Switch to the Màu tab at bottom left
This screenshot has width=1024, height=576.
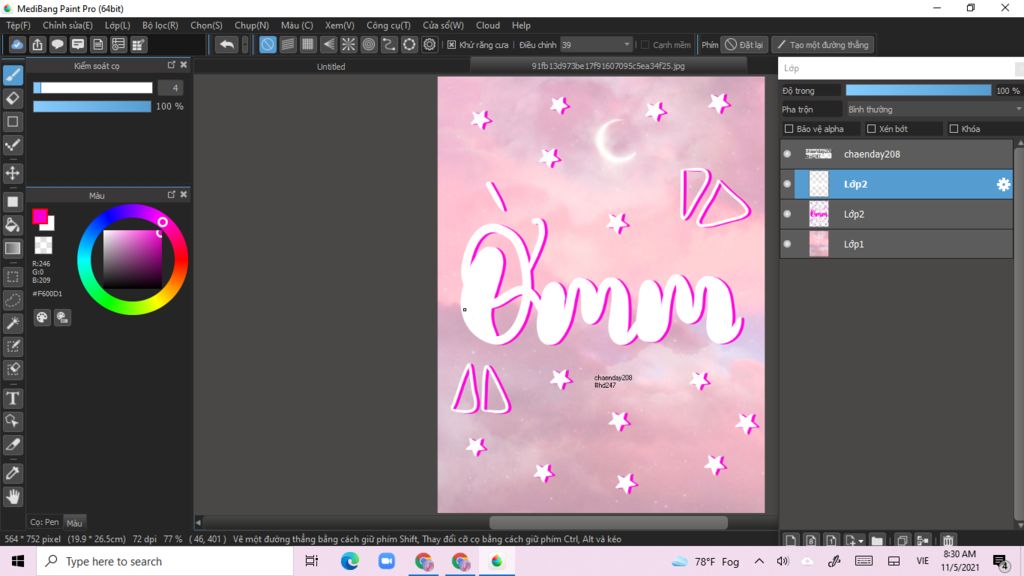coord(74,522)
